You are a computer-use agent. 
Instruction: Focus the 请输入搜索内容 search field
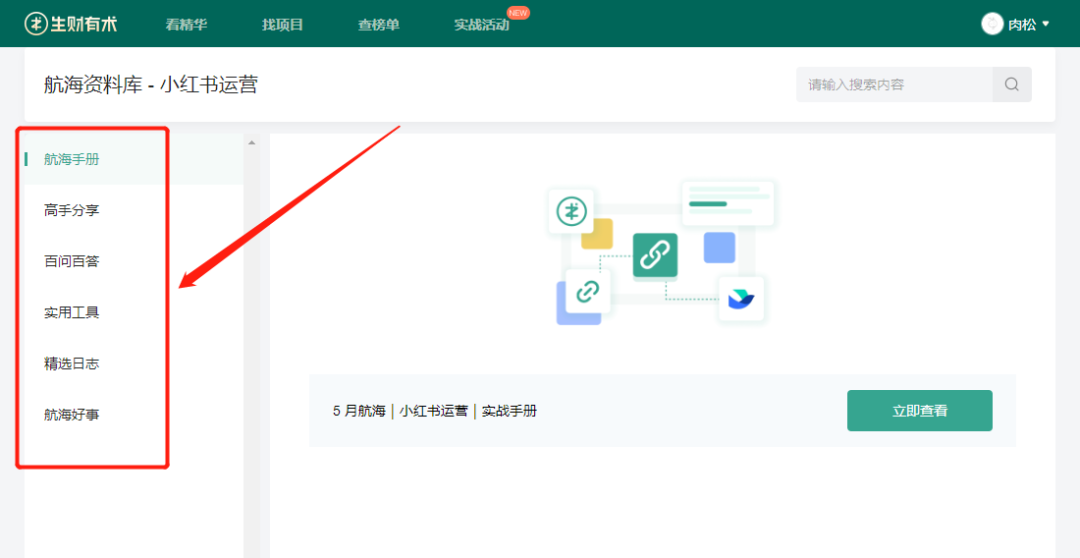[894, 85]
